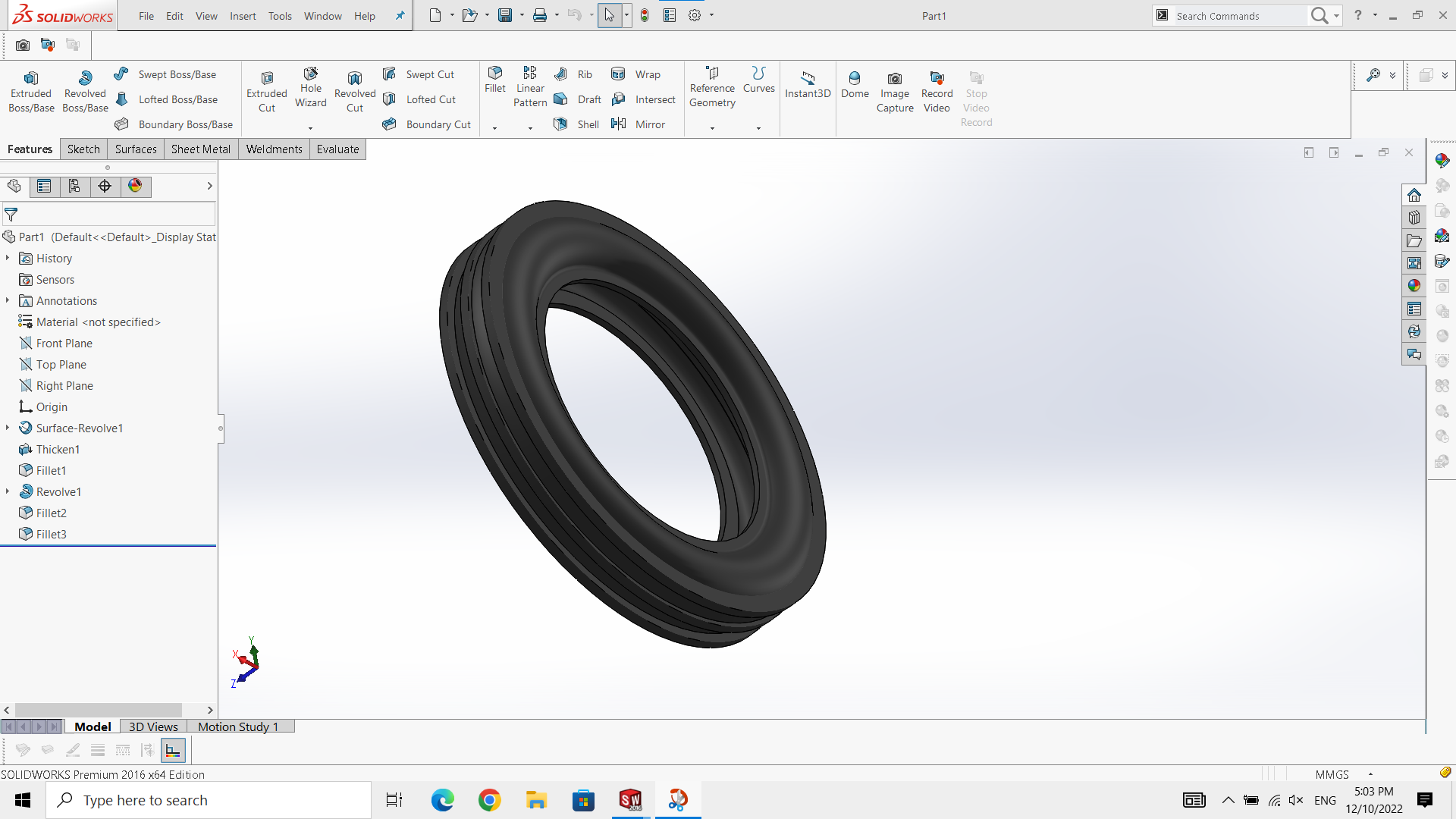Select the Extruded Cut tool
This screenshot has height=819, width=1456.
point(267,93)
